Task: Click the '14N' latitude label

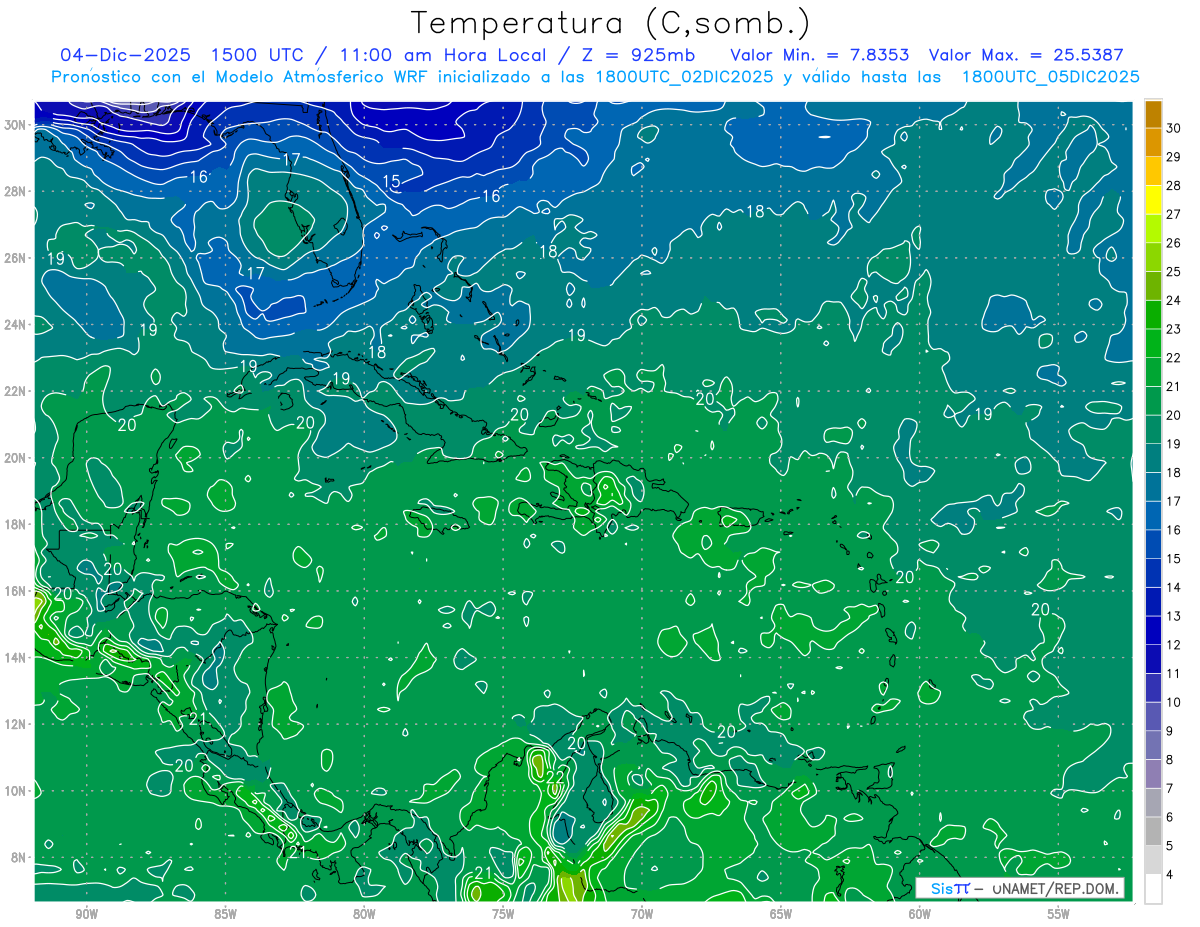Action: [16, 658]
